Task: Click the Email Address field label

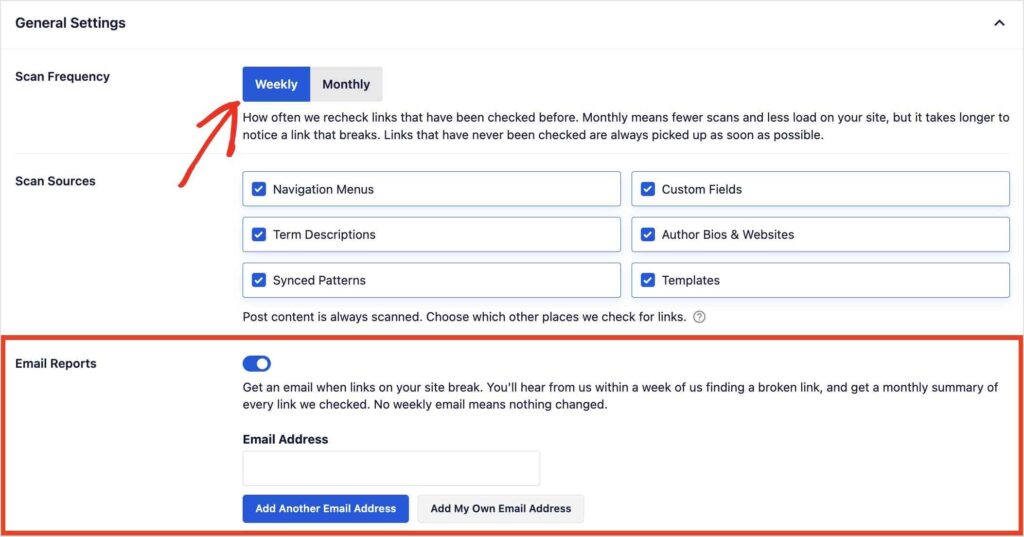Action: [285, 439]
